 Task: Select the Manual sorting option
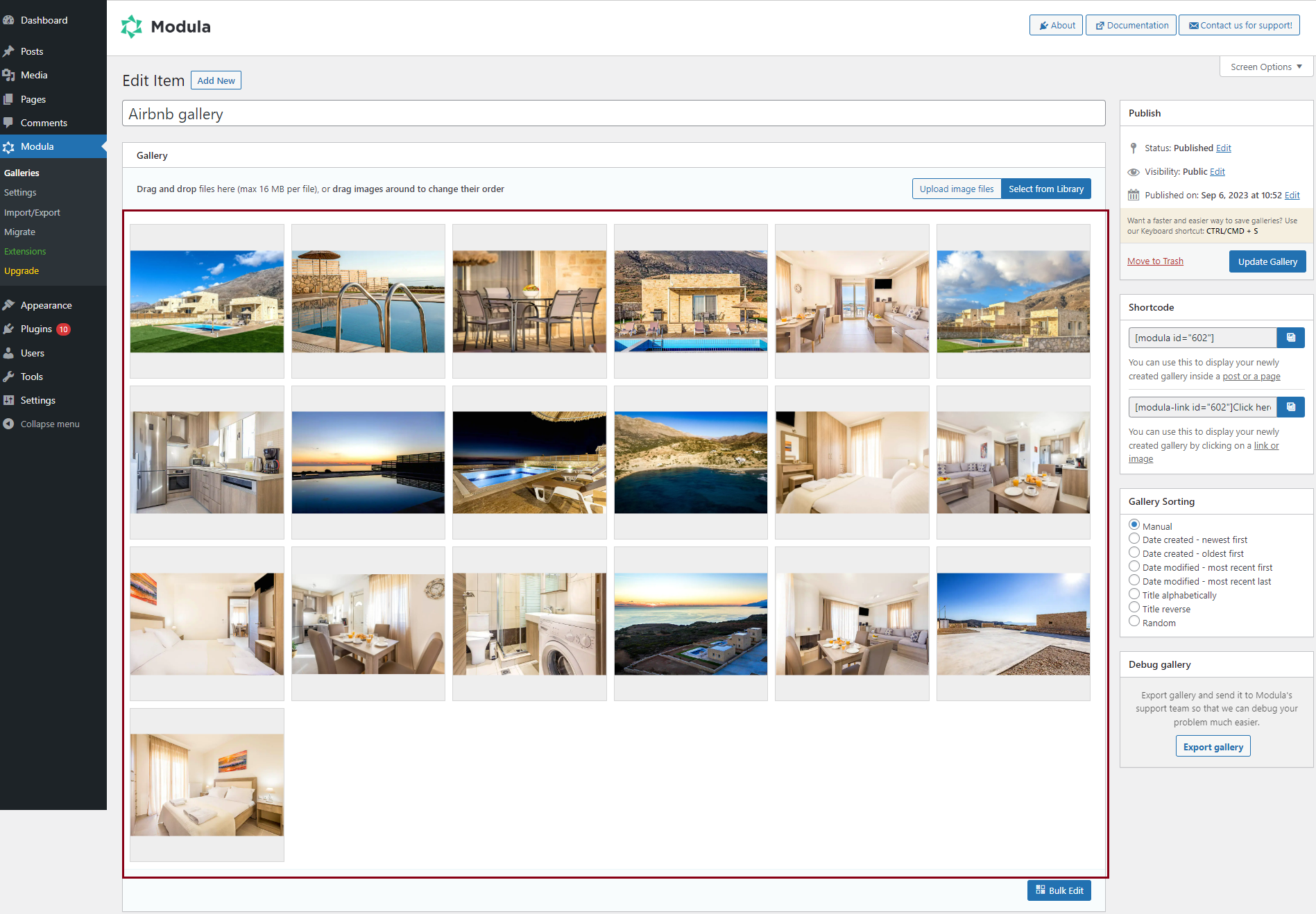click(x=1134, y=525)
